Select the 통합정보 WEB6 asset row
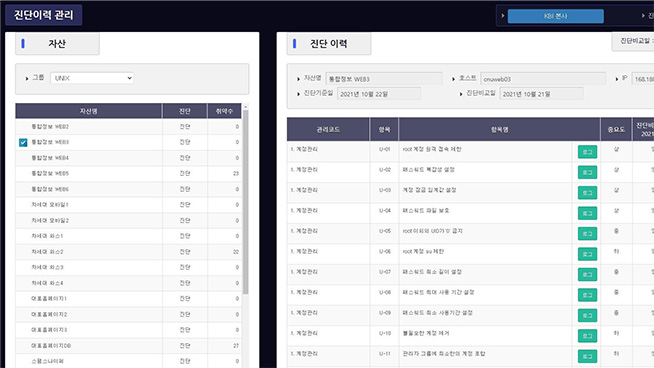Screen dimensions: 654x368 128,189
